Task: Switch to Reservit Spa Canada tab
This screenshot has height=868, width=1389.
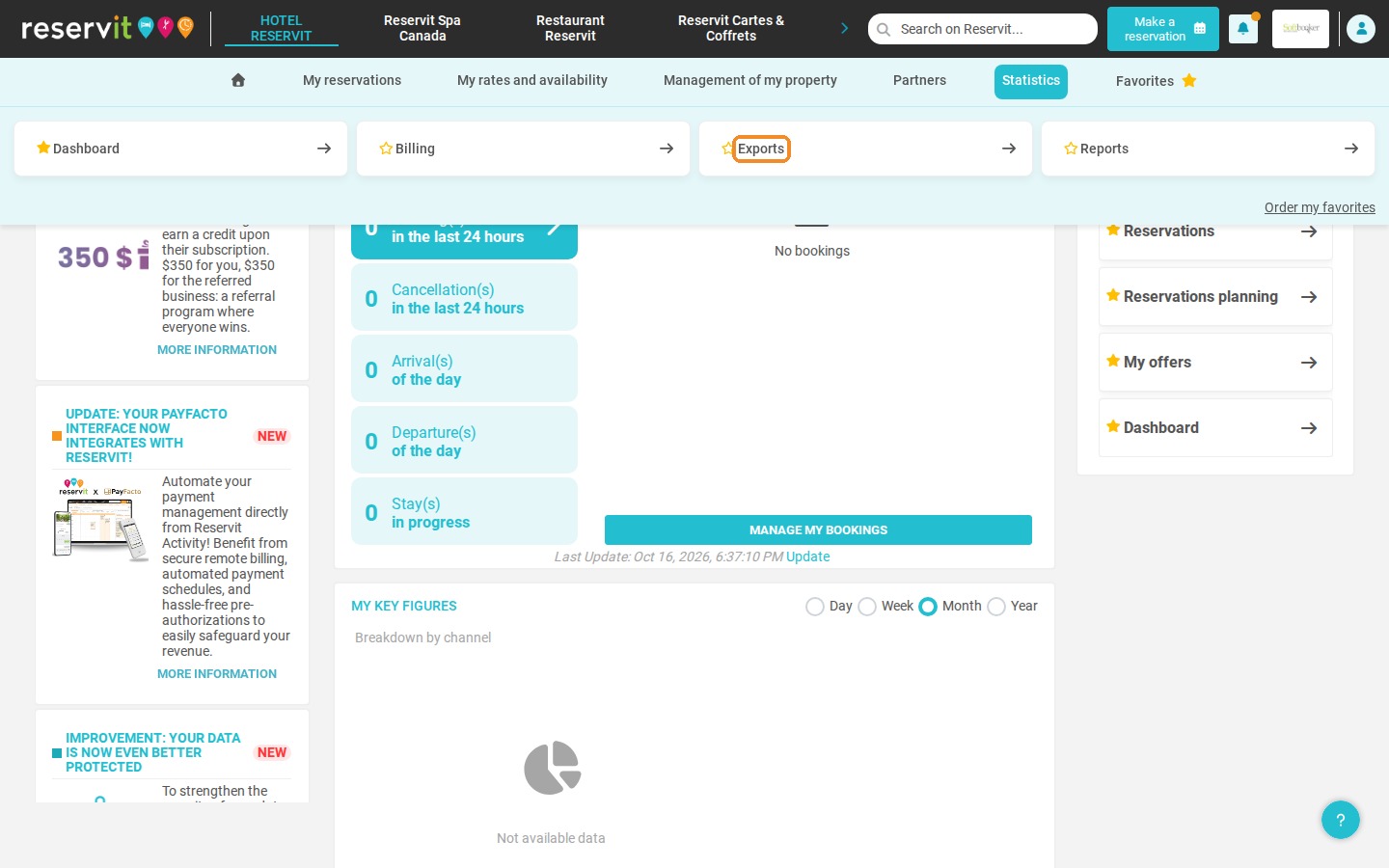Action: pos(422,28)
